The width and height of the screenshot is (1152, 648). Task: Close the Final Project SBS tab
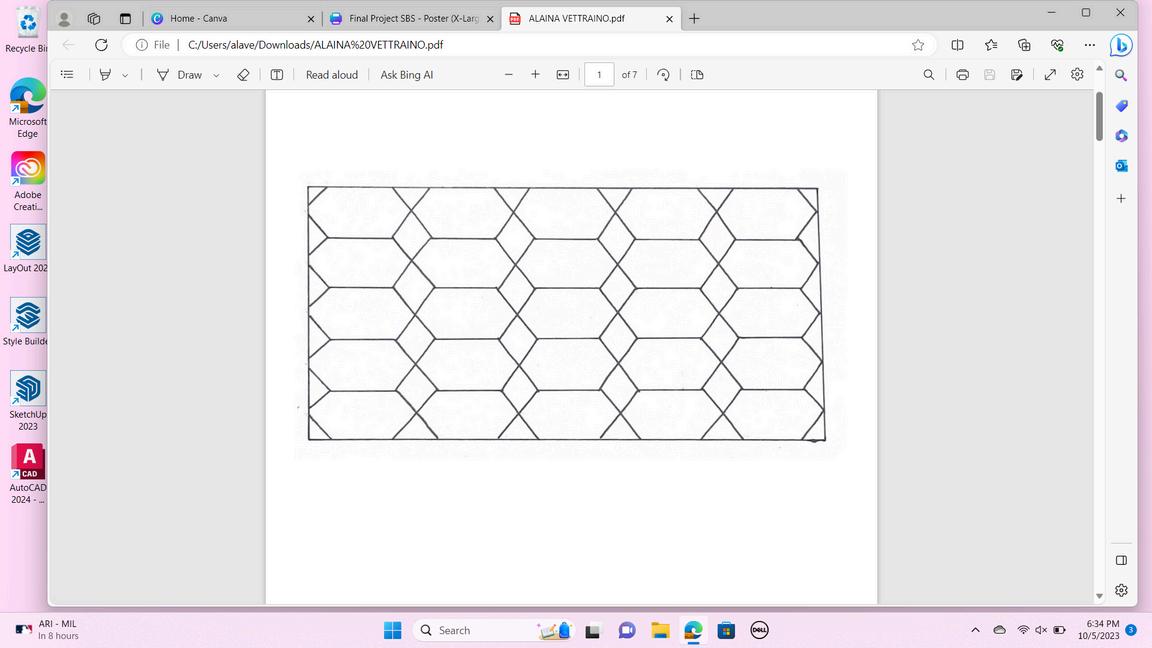point(490,19)
